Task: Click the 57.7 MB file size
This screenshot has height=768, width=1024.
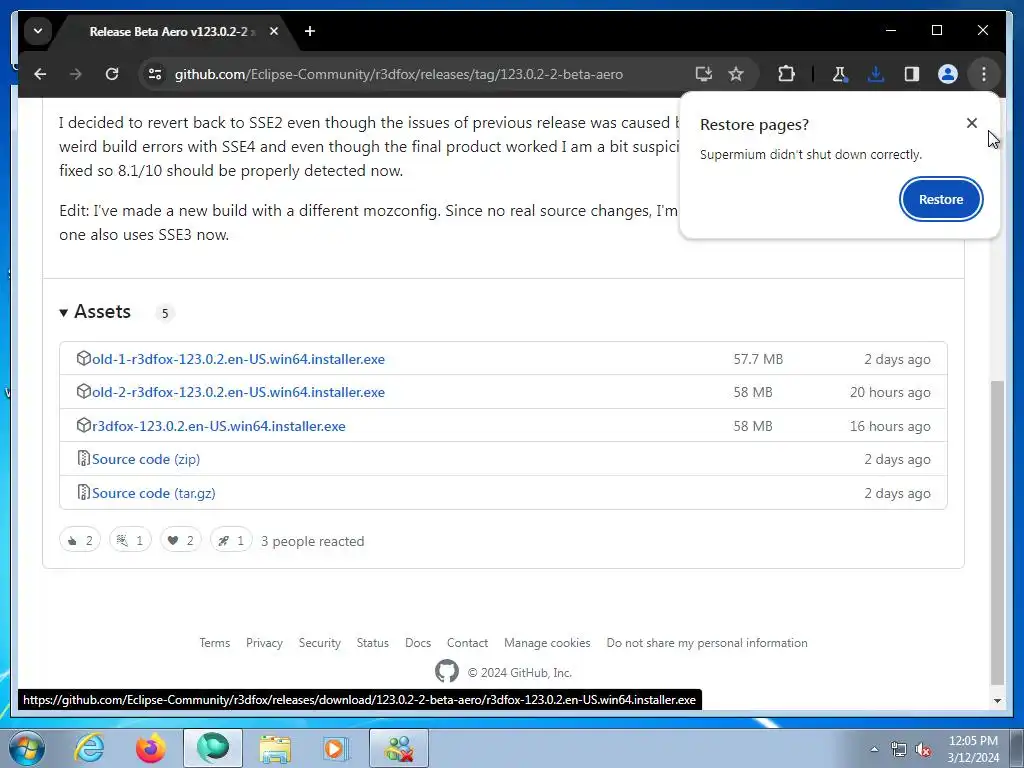Action: coord(758,359)
